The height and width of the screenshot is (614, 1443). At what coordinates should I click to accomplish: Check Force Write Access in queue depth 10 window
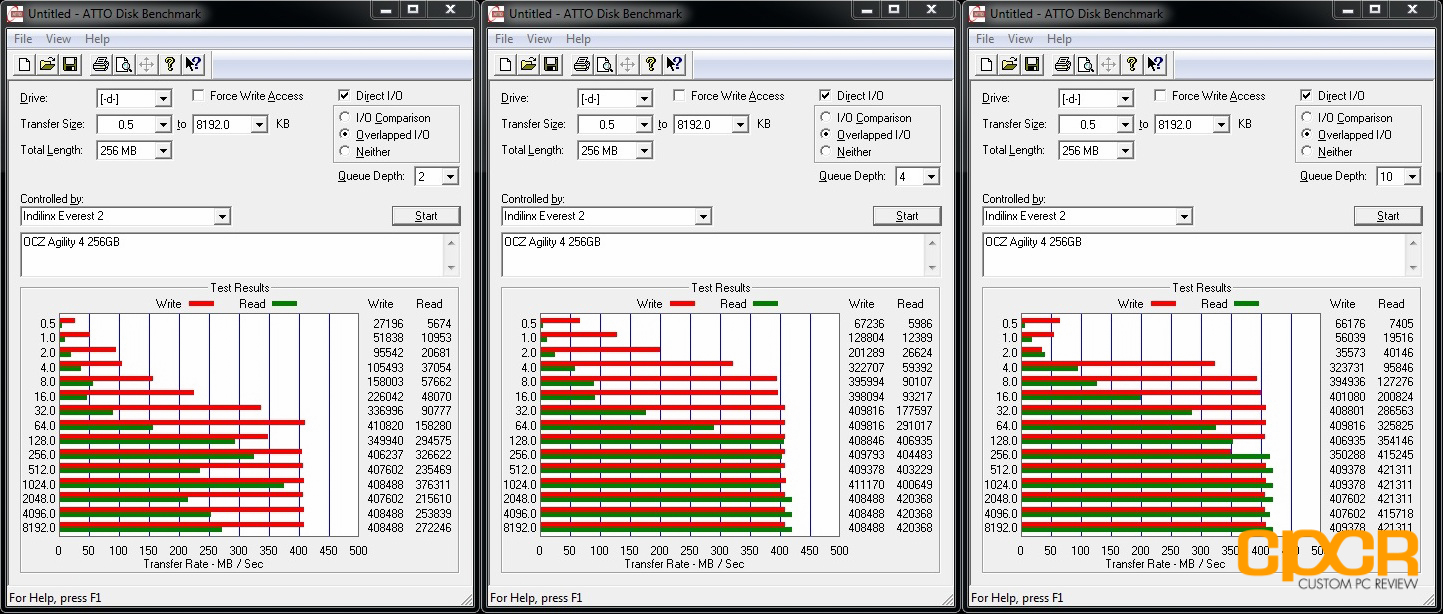point(1161,96)
